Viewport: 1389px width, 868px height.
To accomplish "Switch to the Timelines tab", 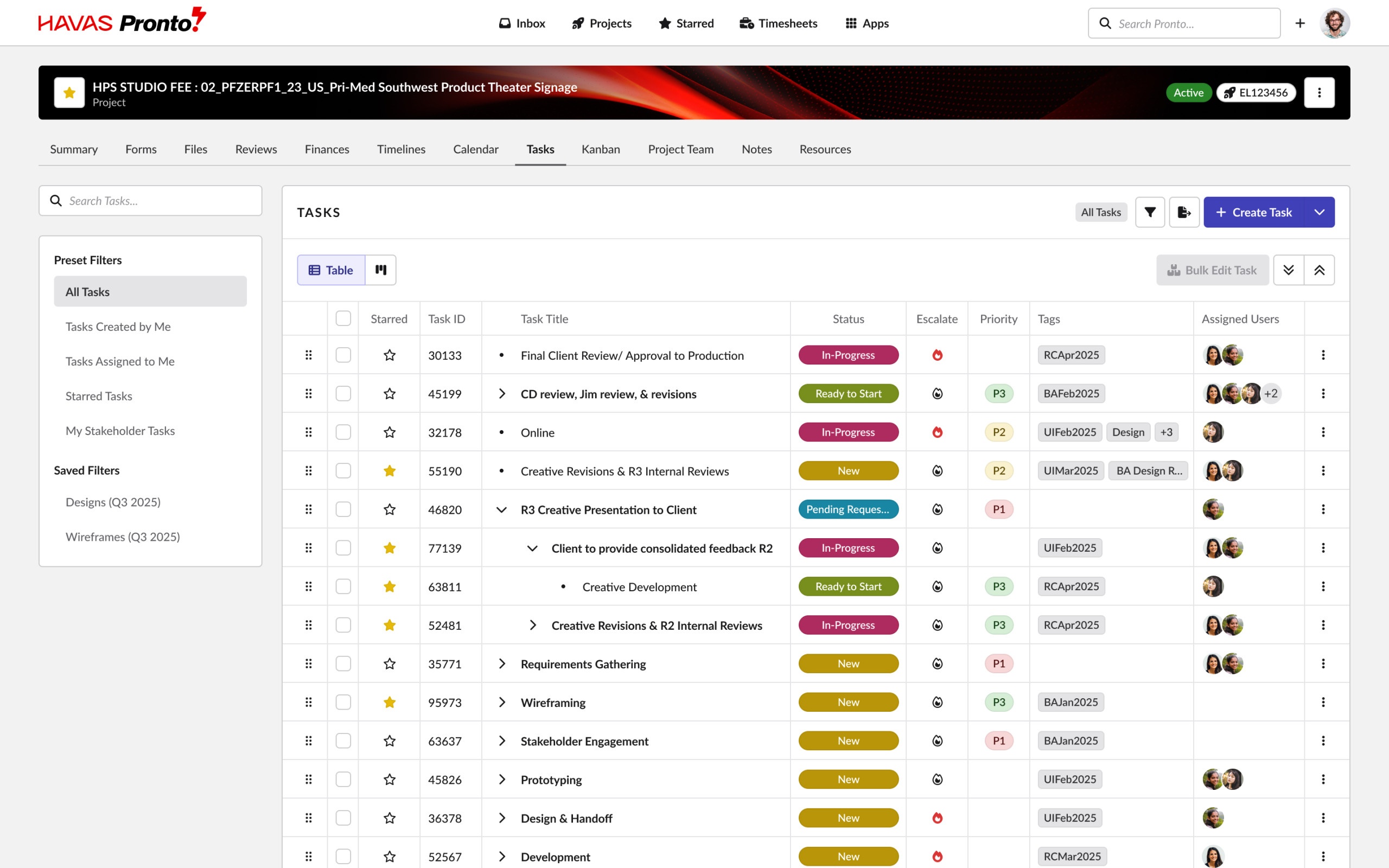I will [400, 149].
